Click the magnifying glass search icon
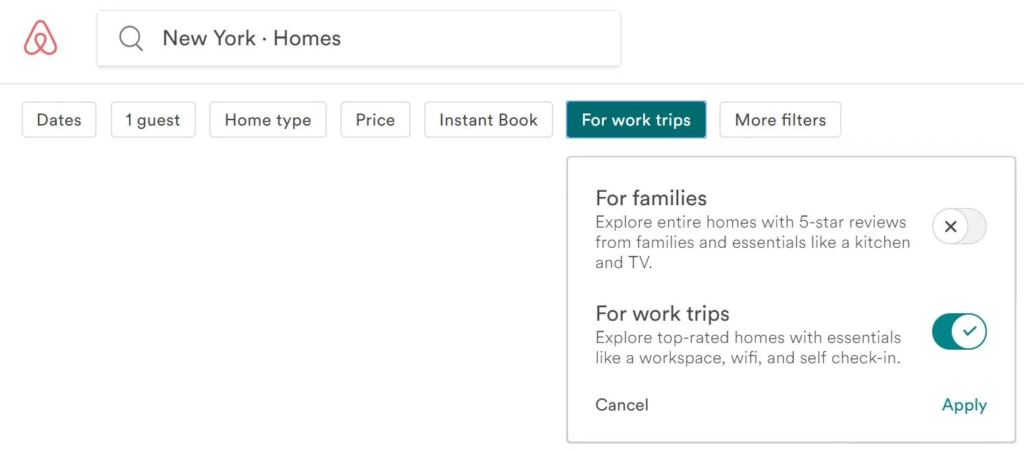The height and width of the screenshot is (451, 1024). point(131,39)
